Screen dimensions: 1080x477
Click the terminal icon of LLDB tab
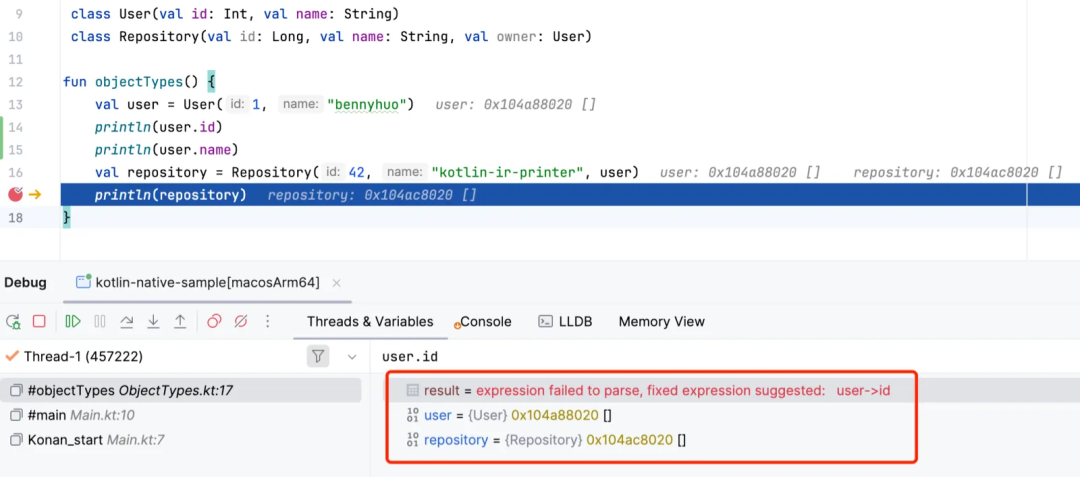[x=545, y=321]
